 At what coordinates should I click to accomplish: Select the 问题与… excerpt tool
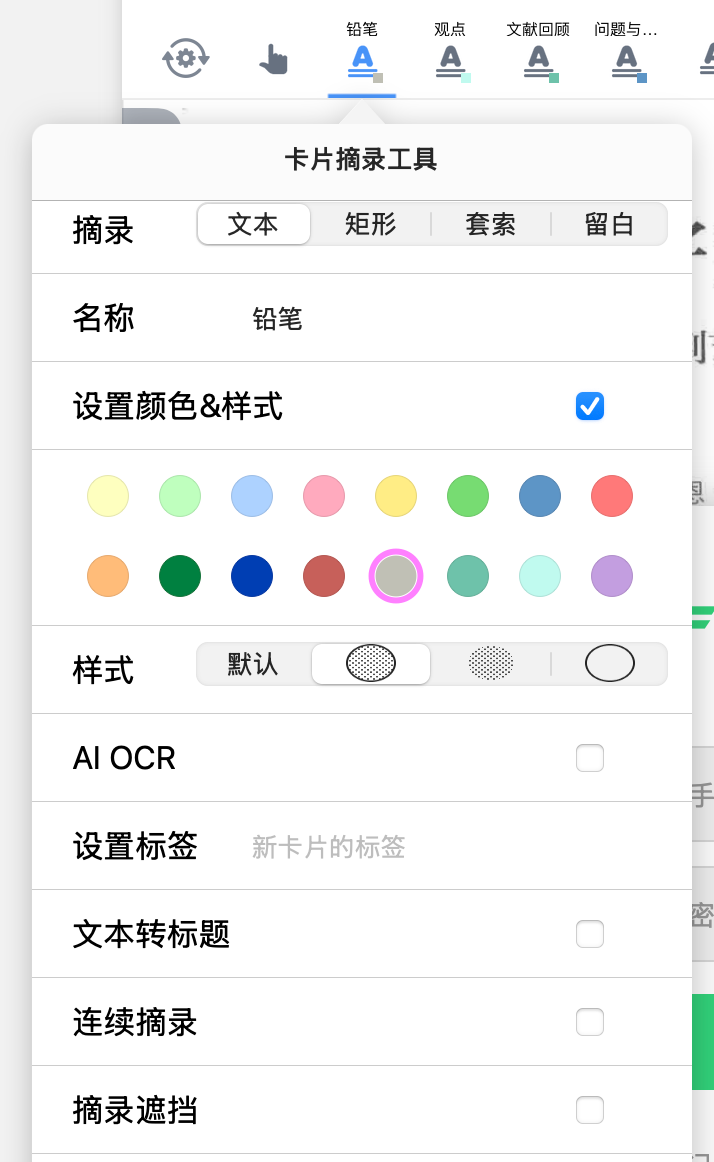[627, 54]
